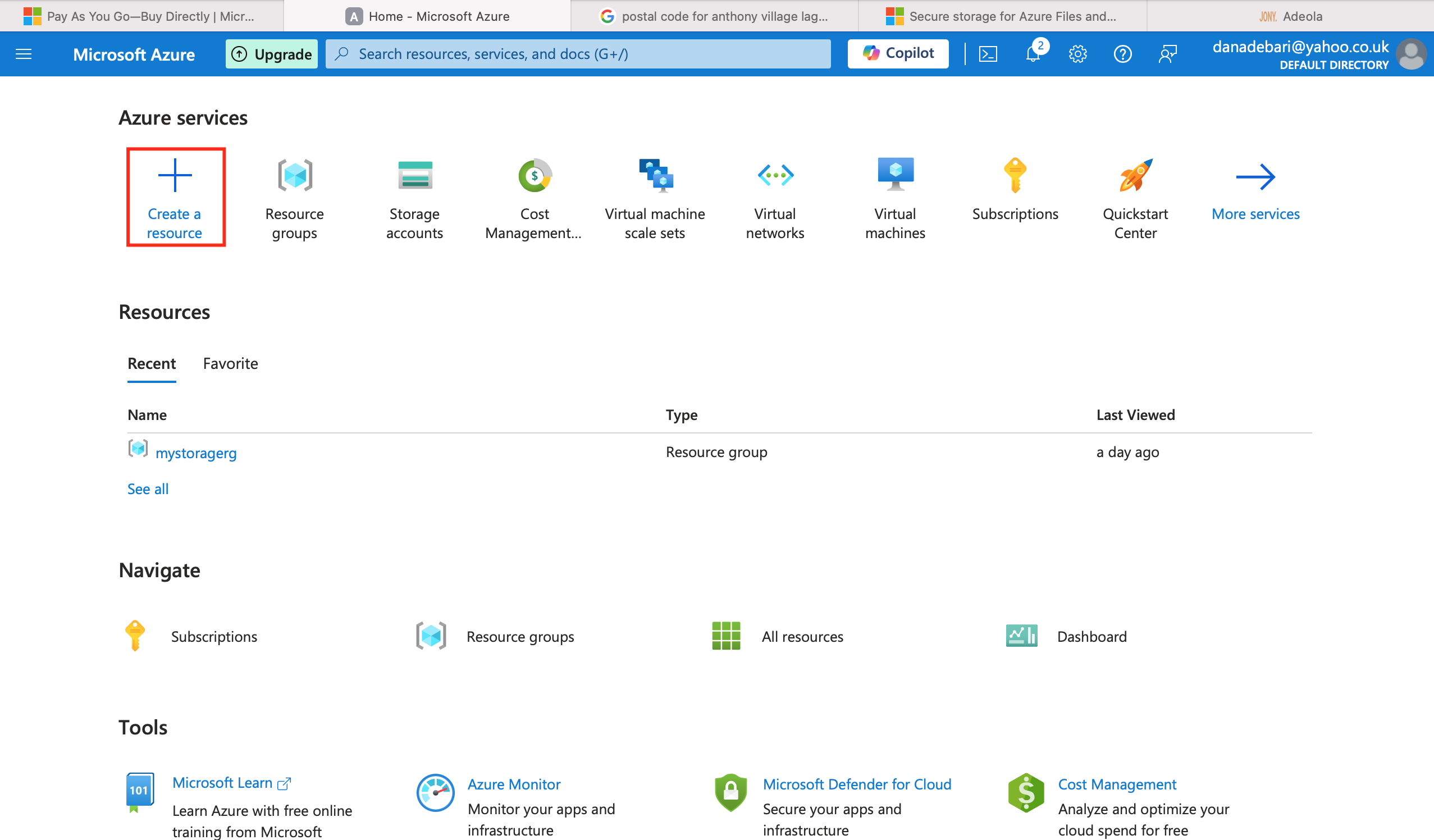Click the Upgrade button
This screenshot has height=840, width=1434.
[272, 54]
